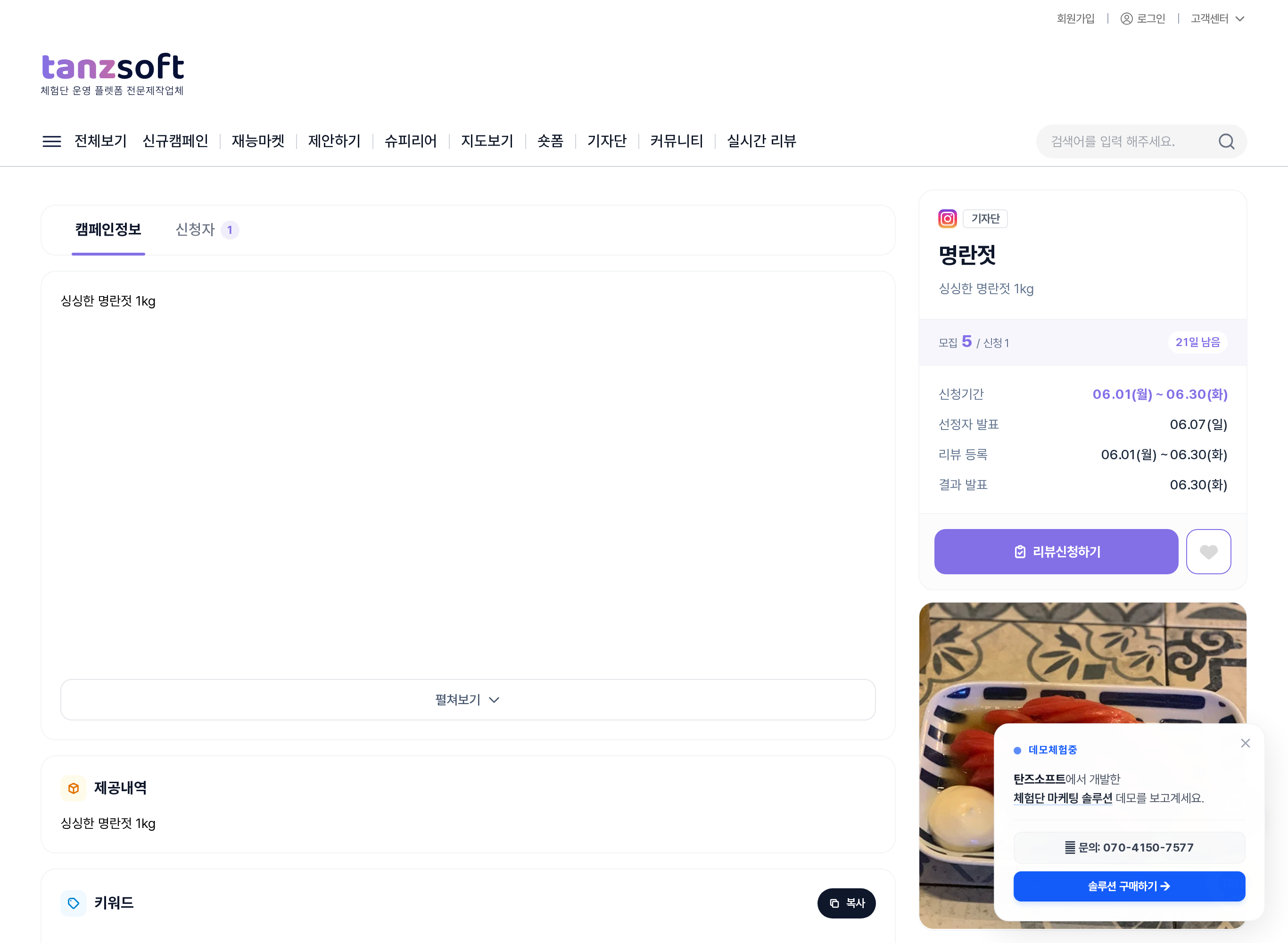
Task: Click the 데모체험중 label
Action: pos(1052,750)
